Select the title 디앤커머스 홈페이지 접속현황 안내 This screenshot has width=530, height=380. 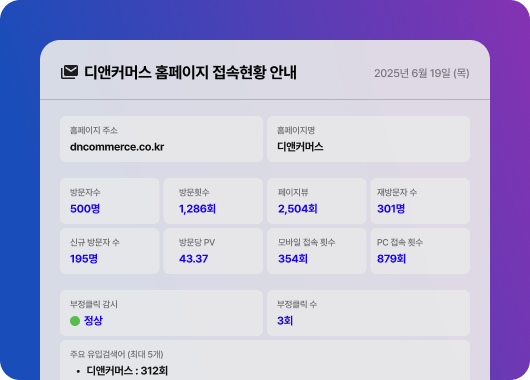[190, 72]
